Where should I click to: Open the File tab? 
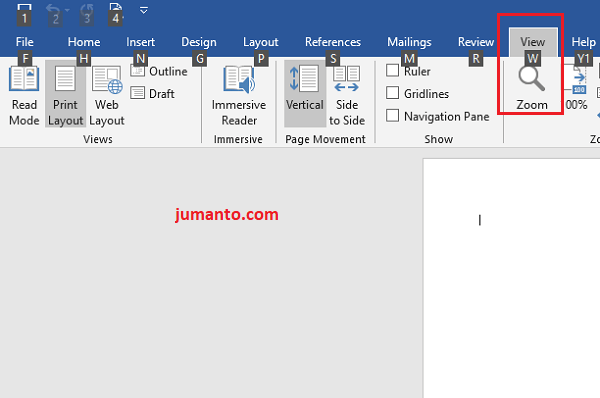pos(24,42)
